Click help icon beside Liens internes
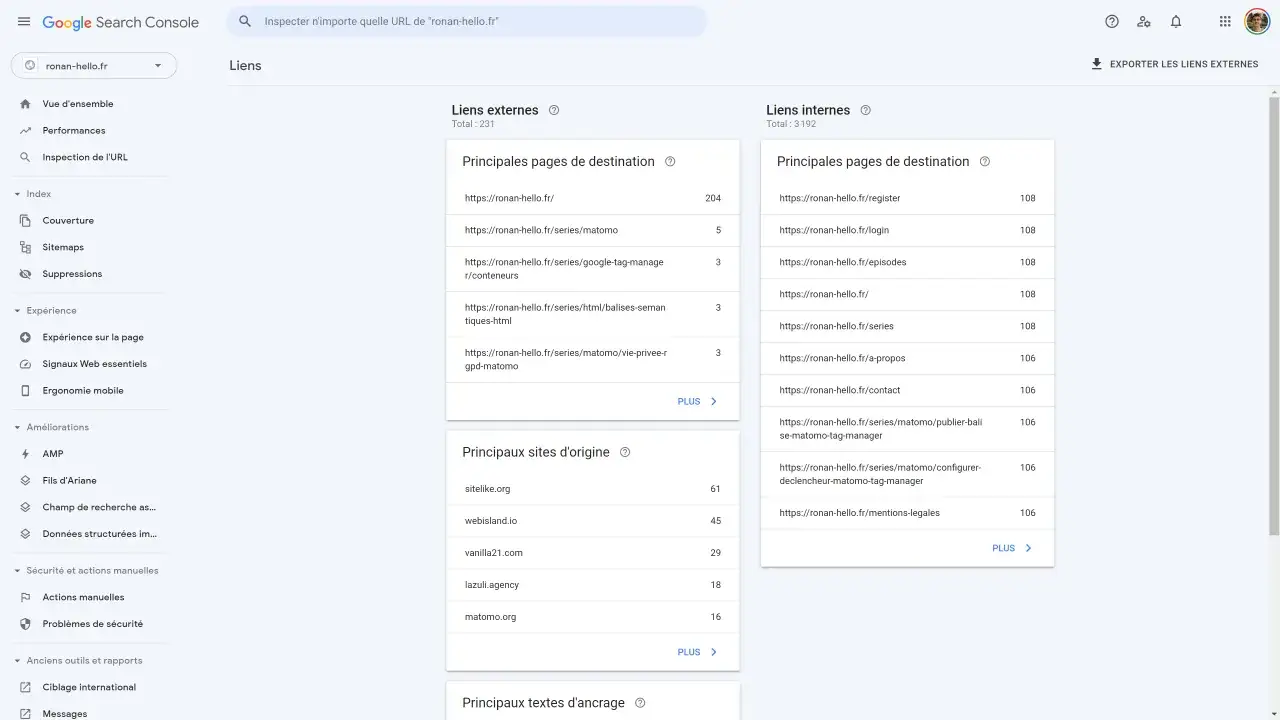This screenshot has height=720, width=1280. (x=866, y=110)
